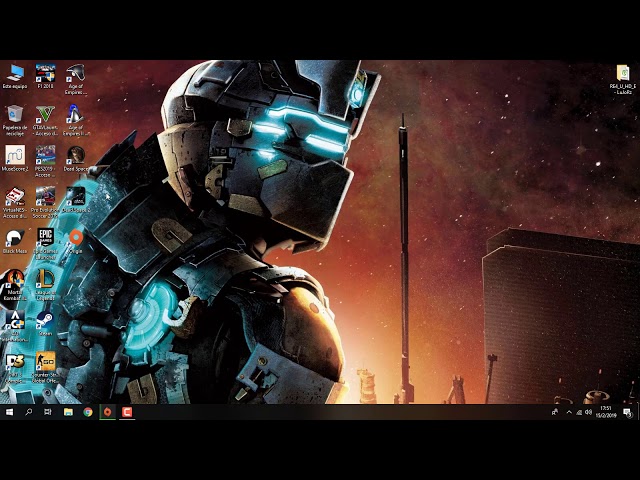Open the FS4 file at top right
The image size is (640, 480).
click(x=623, y=79)
